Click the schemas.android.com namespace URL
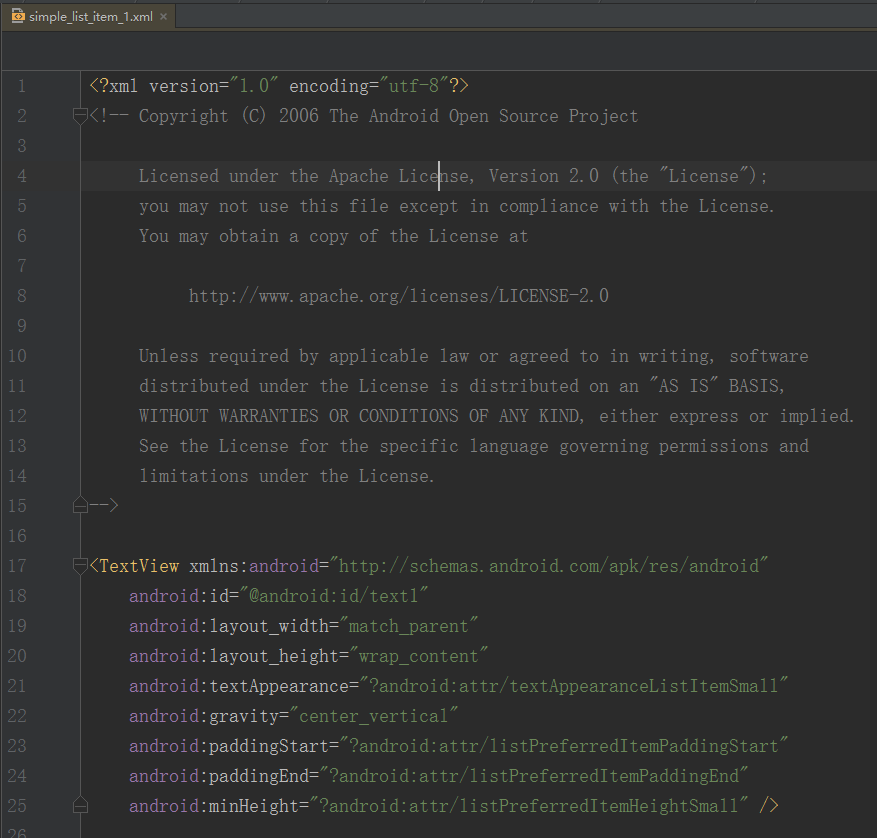The width and height of the screenshot is (877, 838). pyautogui.click(x=549, y=566)
